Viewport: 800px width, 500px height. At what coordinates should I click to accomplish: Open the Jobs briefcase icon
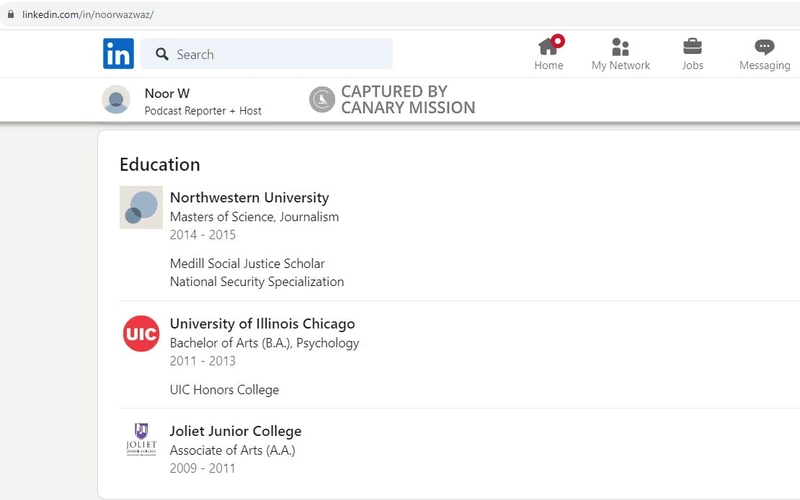click(x=692, y=46)
